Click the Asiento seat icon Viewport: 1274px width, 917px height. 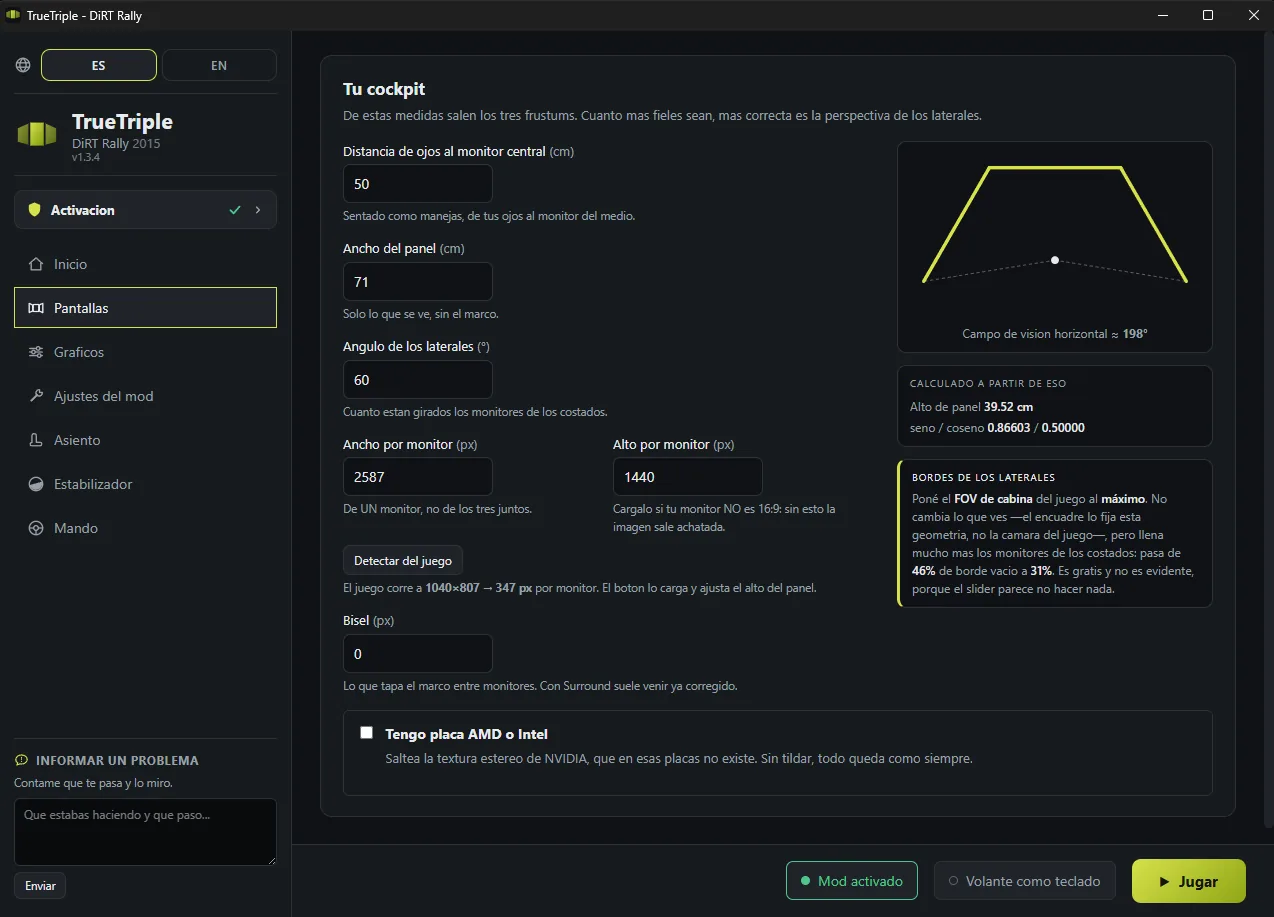click(x=36, y=440)
